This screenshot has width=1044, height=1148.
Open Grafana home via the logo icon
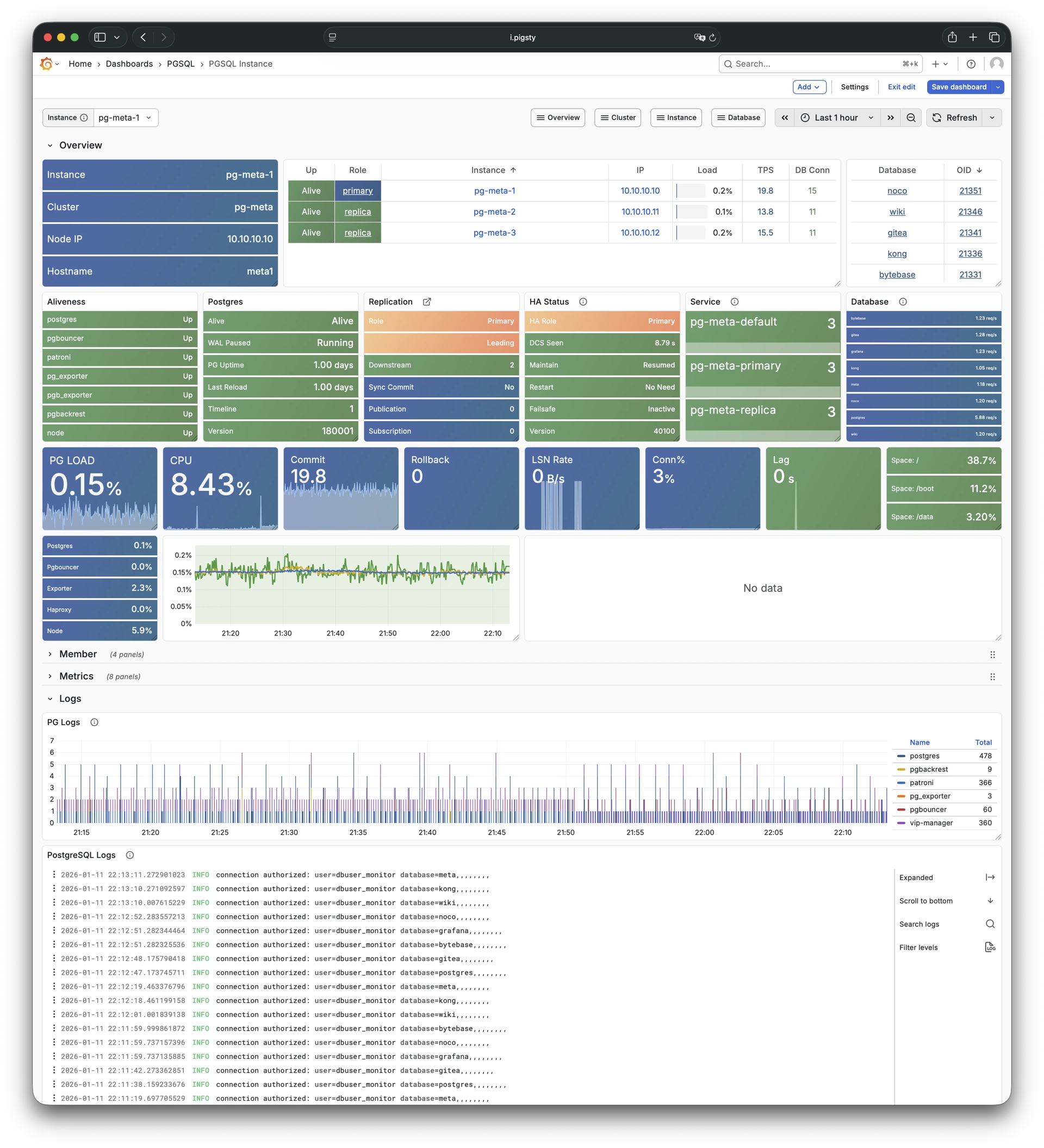(47, 63)
